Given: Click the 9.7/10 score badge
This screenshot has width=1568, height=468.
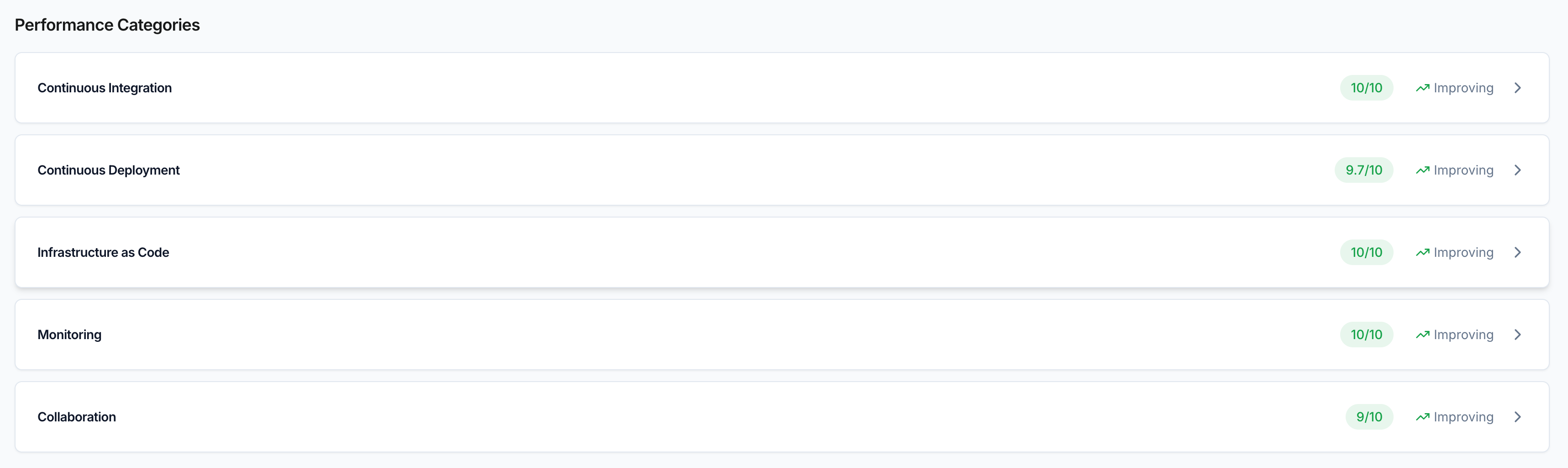Looking at the screenshot, I should pos(1363,170).
